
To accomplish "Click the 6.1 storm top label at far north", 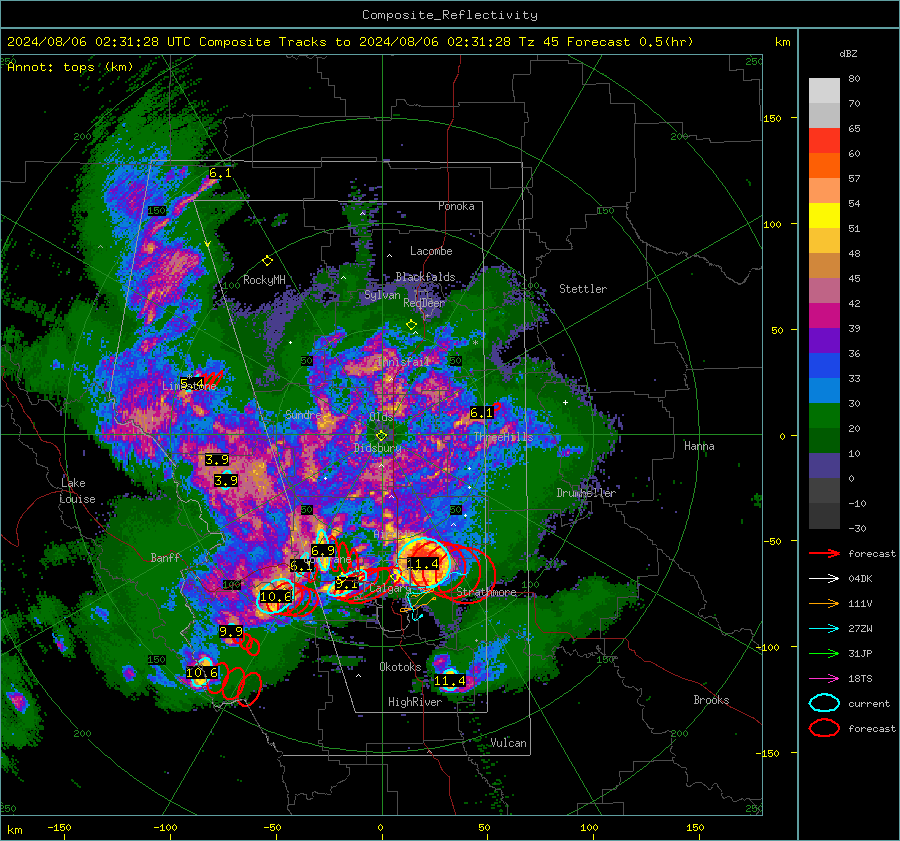I will coord(220,173).
